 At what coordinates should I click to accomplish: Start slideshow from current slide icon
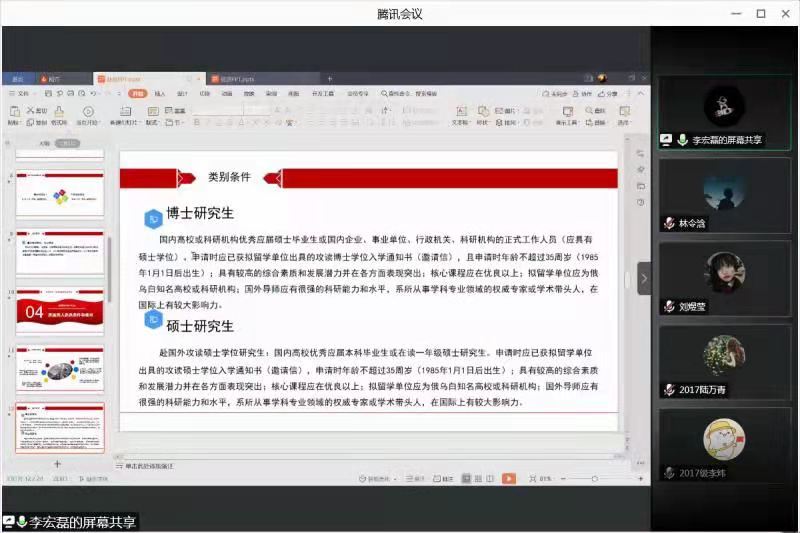pyautogui.click(x=88, y=113)
